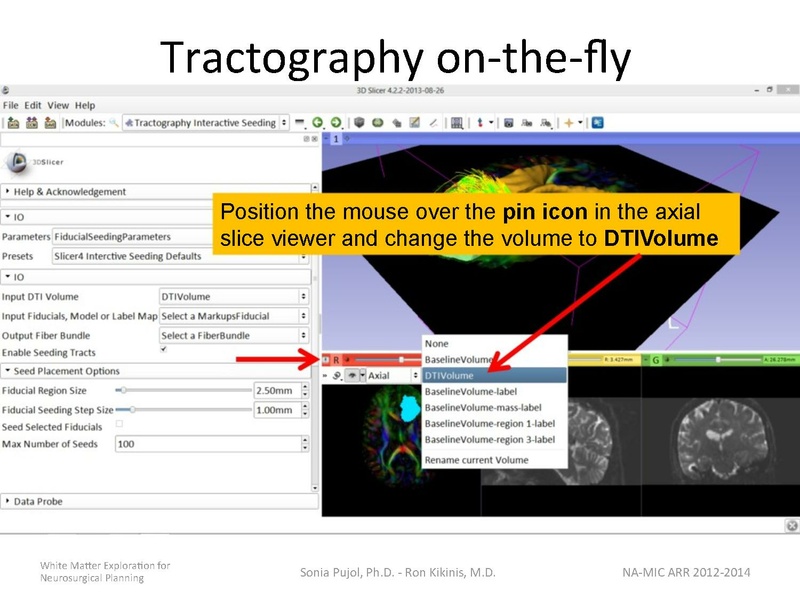Open the Help menu
800x600 pixels.
85,105
